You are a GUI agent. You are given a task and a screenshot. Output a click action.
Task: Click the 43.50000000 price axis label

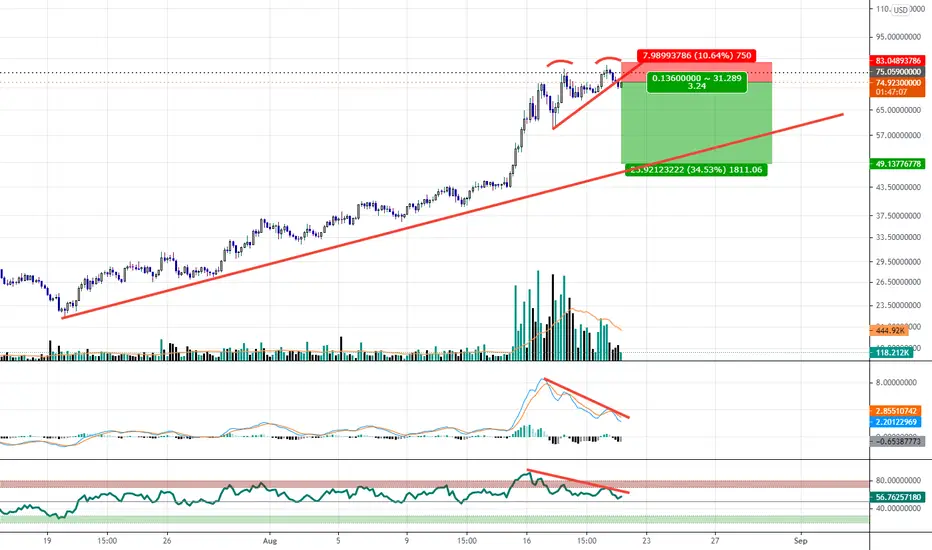click(x=898, y=187)
